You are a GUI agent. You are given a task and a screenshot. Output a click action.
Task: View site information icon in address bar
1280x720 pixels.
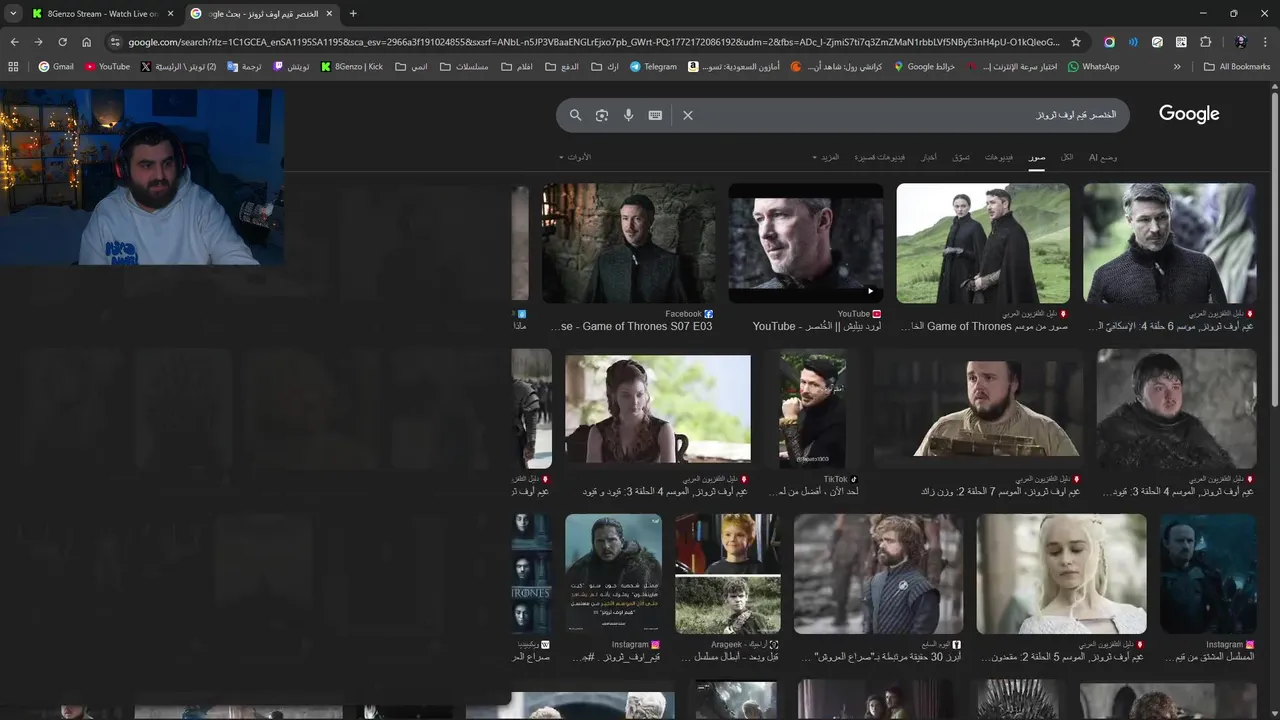tap(115, 42)
